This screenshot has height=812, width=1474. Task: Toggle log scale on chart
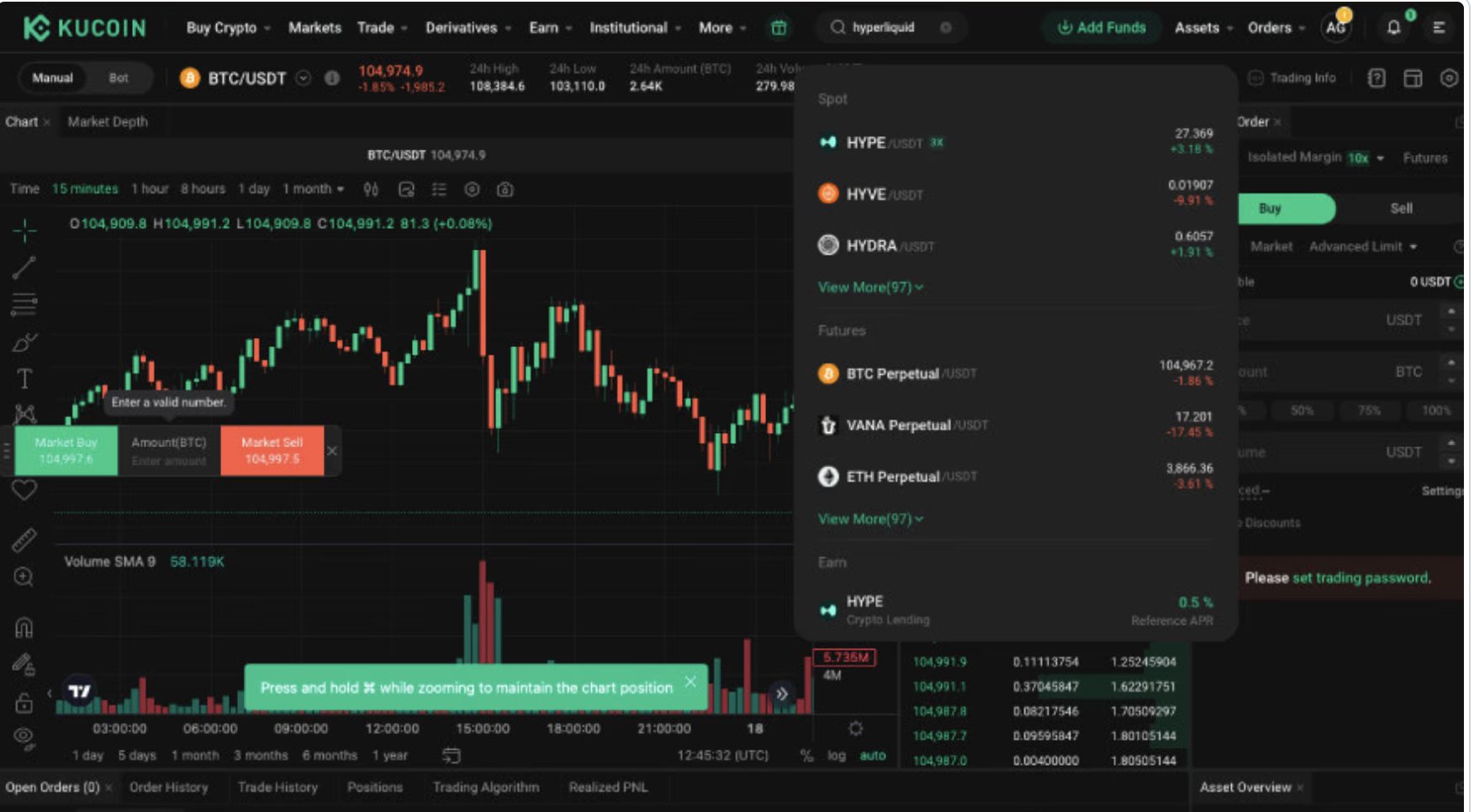tap(836, 755)
